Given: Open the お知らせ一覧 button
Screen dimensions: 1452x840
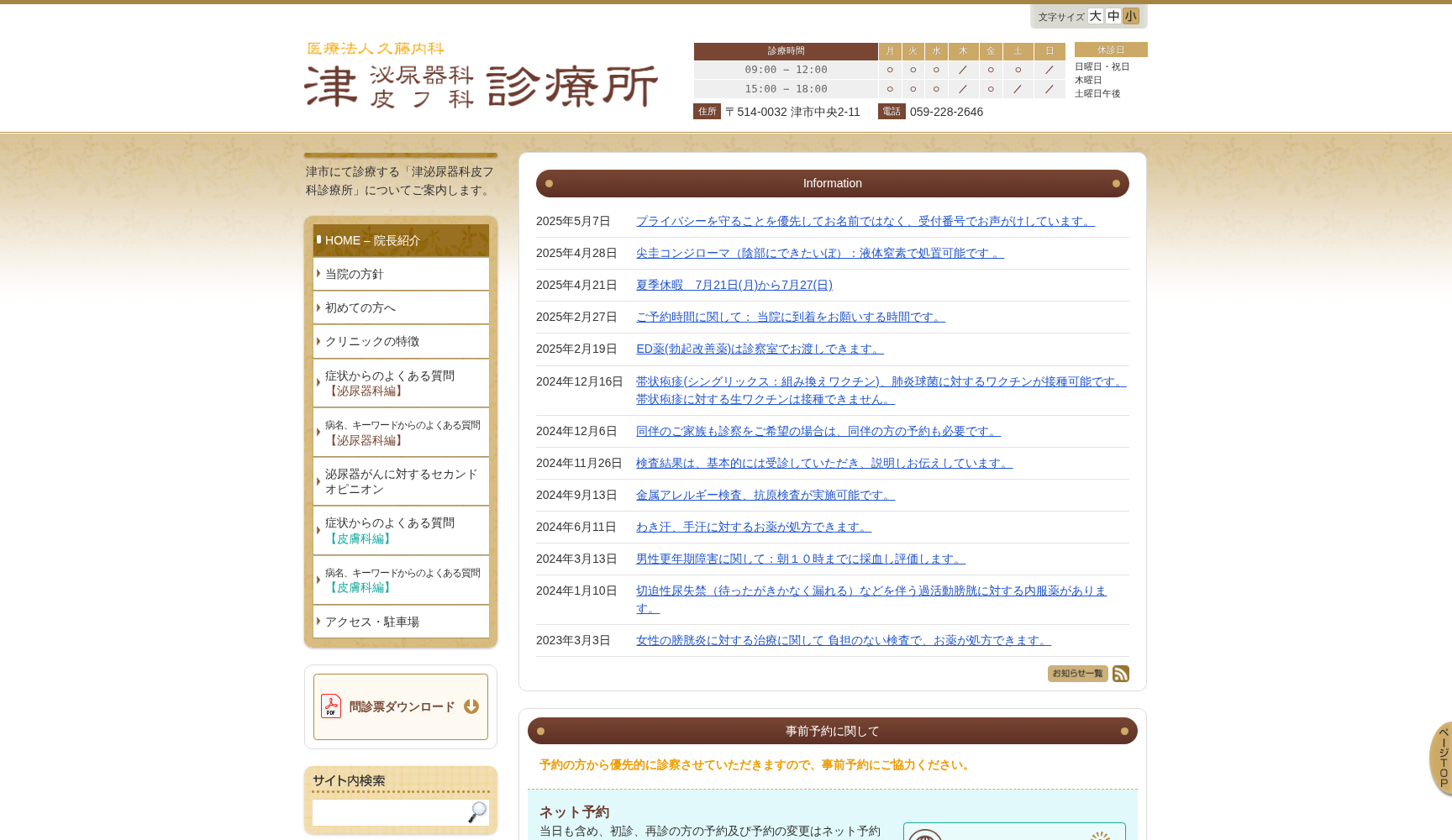Looking at the screenshot, I should 1077,673.
